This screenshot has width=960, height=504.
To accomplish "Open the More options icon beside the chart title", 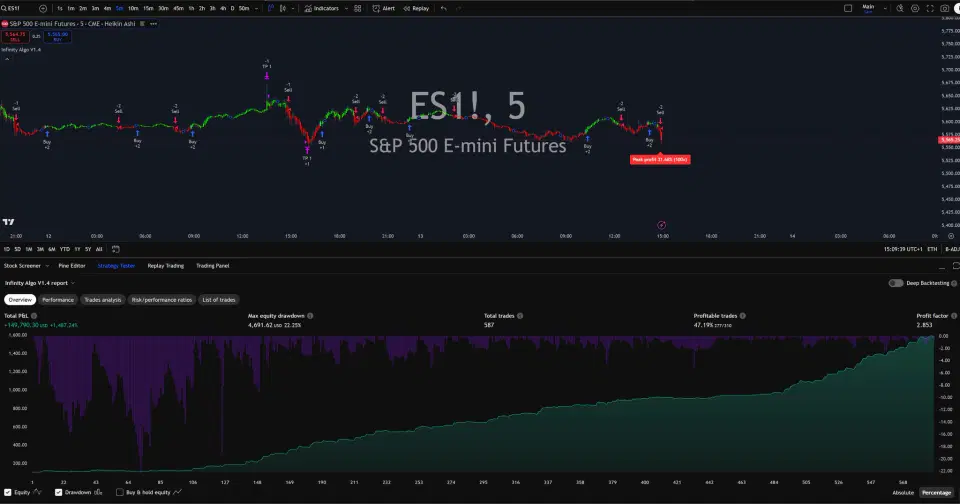I will coord(154,24).
